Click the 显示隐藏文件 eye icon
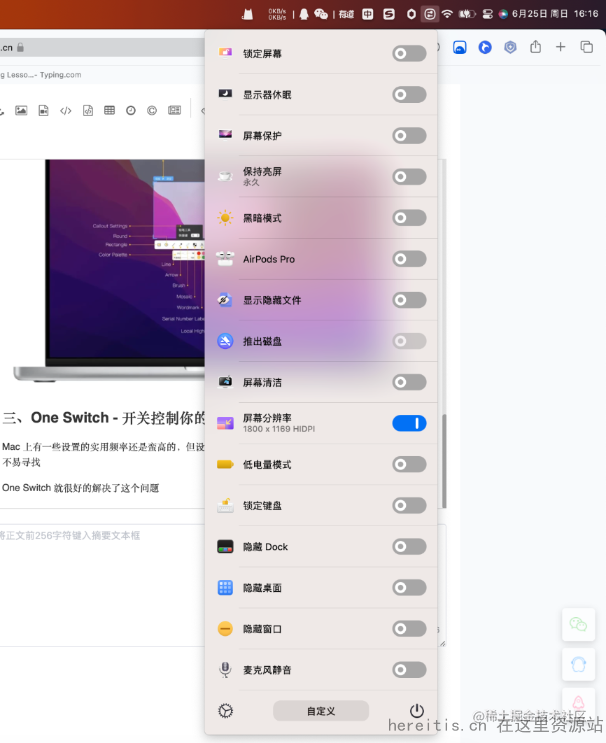 (x=225, y=300)
